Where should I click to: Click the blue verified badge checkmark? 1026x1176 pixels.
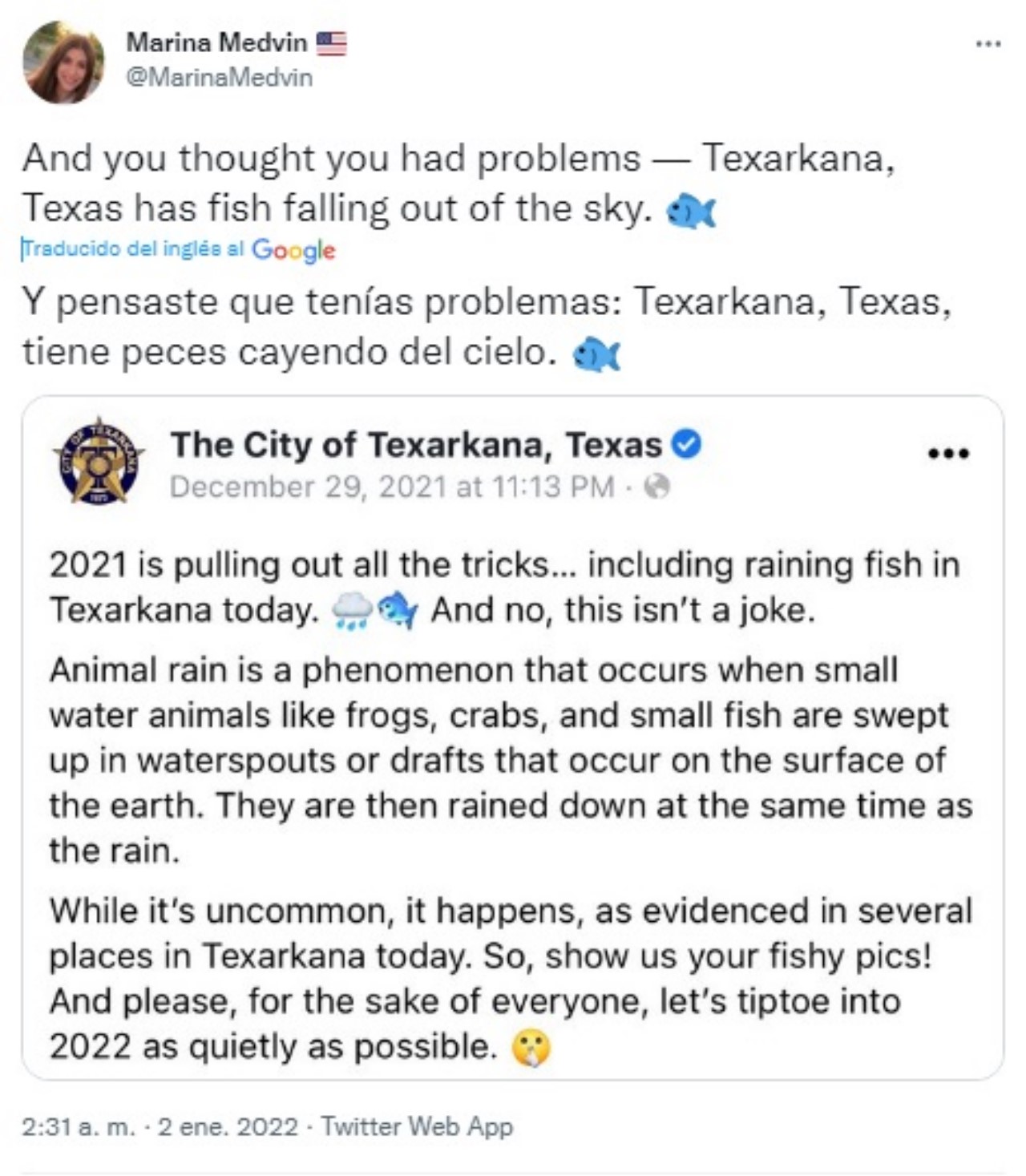click(686, 443)
